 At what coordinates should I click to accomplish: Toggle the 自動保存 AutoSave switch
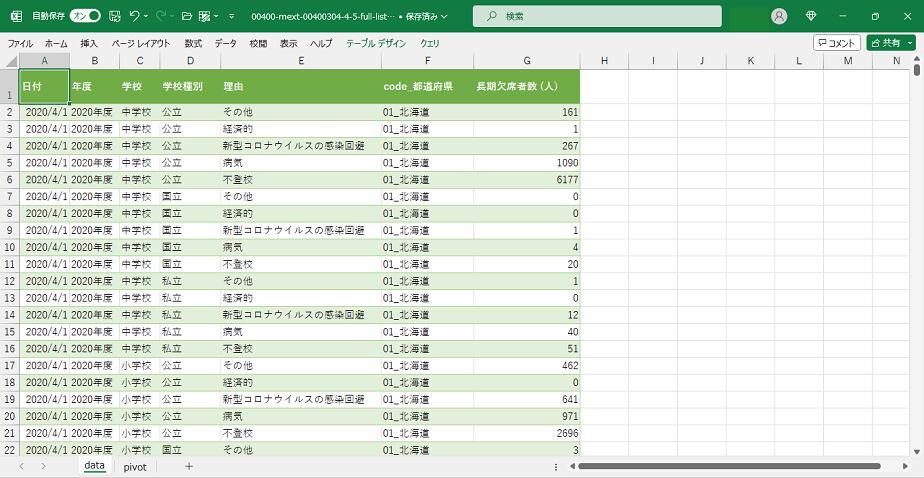85,16
